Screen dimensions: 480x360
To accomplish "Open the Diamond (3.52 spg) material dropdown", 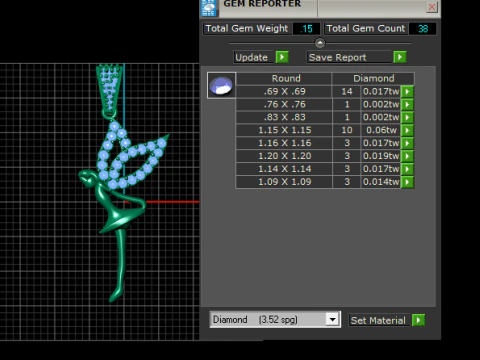I will click(332, 320).
